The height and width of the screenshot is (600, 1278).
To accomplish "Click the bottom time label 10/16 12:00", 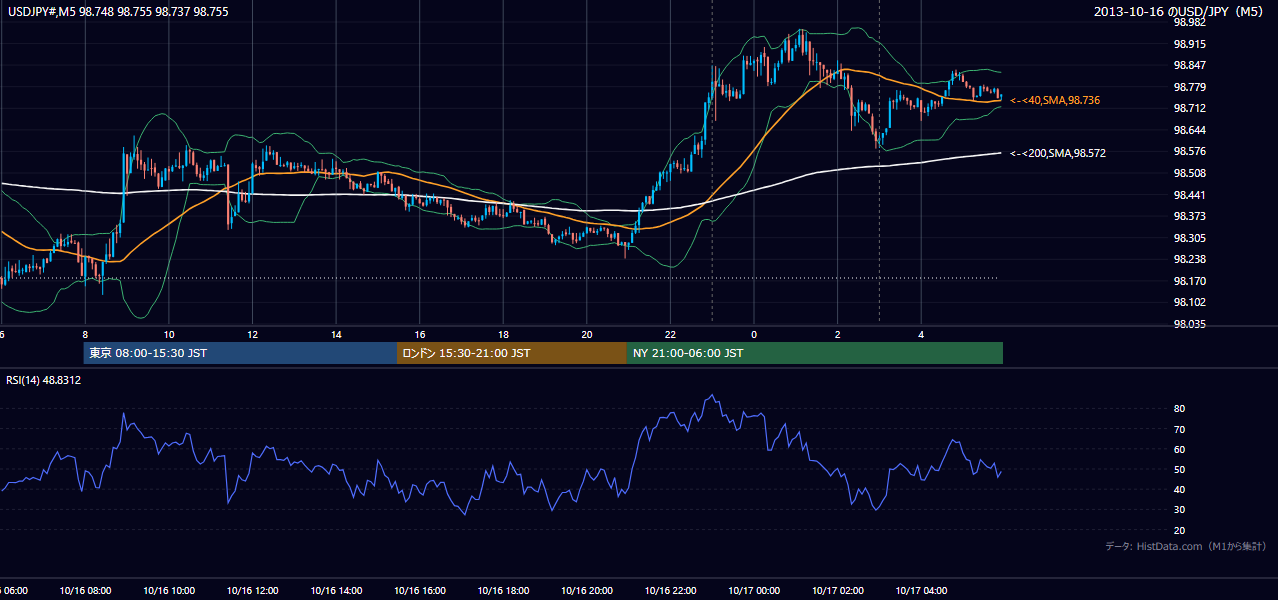I will [253, 590].
